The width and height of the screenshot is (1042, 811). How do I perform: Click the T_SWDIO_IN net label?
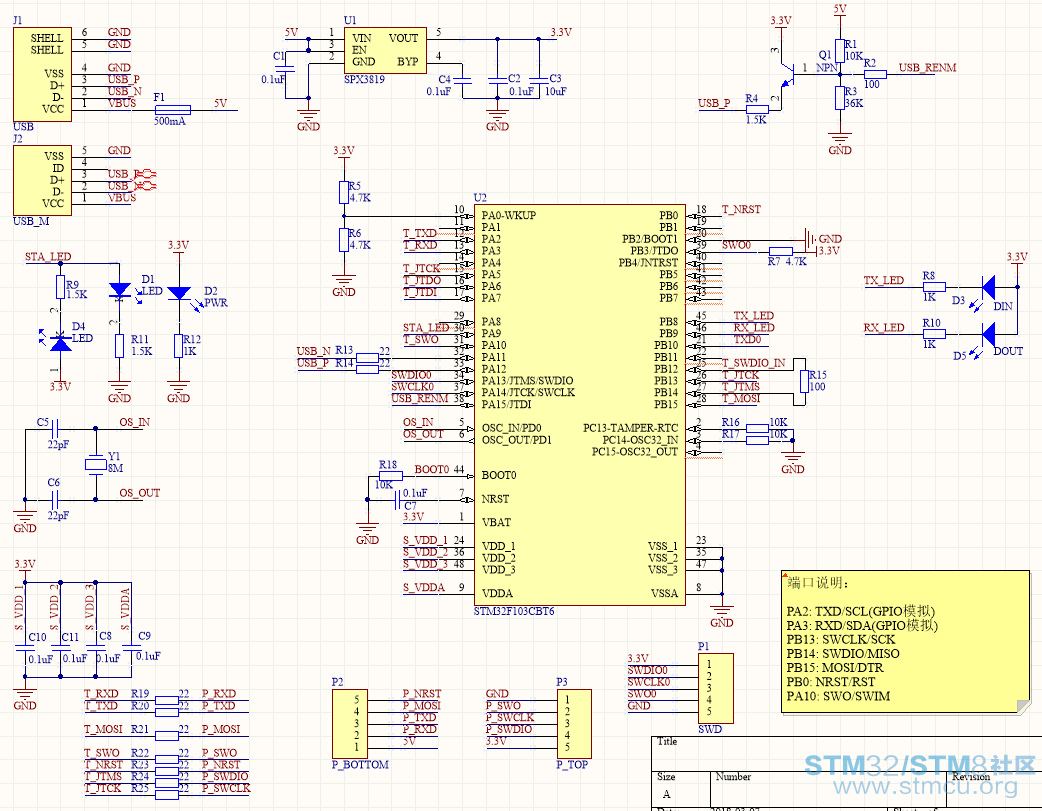pyautogui.click(x=754, y=363)
